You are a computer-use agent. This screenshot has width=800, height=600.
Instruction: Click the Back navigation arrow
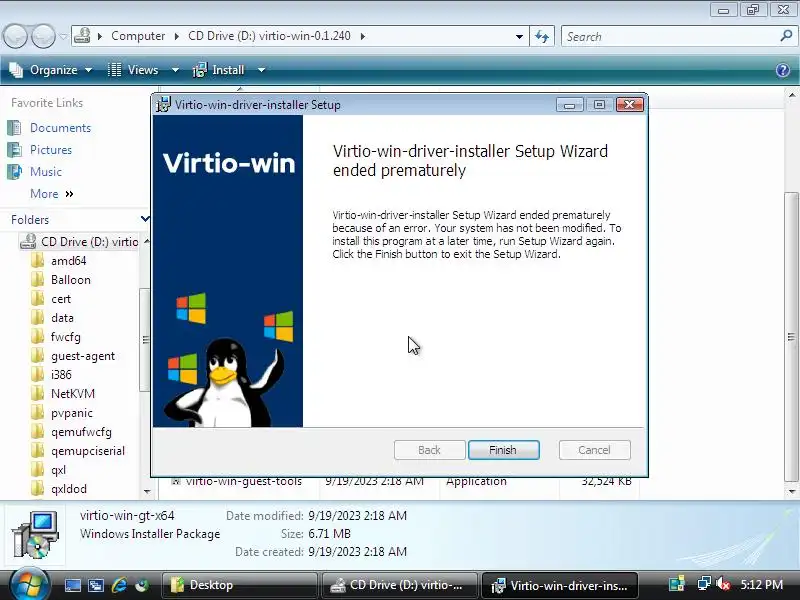pyautogui.click(x=15, y=36)
